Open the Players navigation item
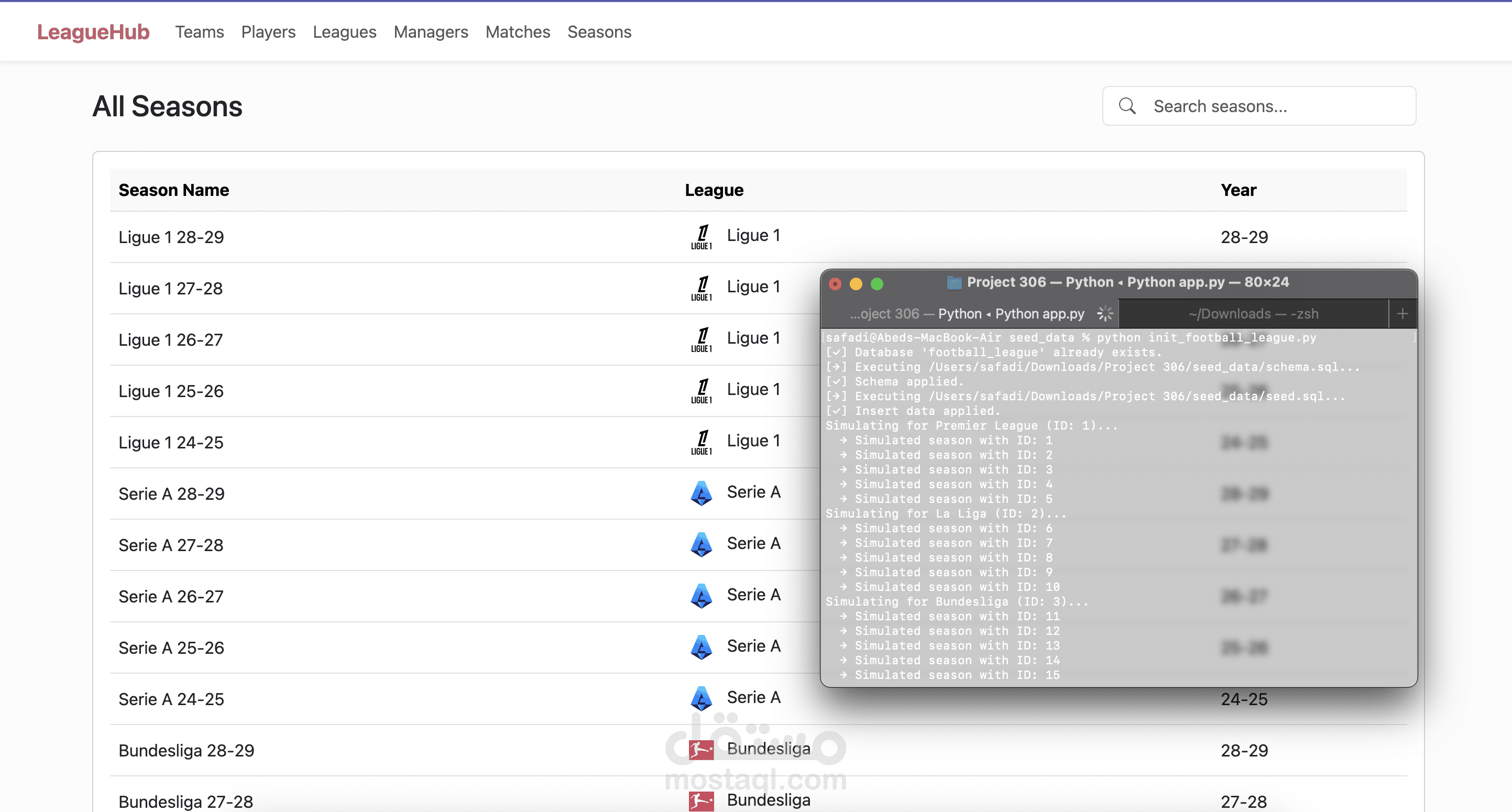1512x812 pixels. tap(268, 31)
